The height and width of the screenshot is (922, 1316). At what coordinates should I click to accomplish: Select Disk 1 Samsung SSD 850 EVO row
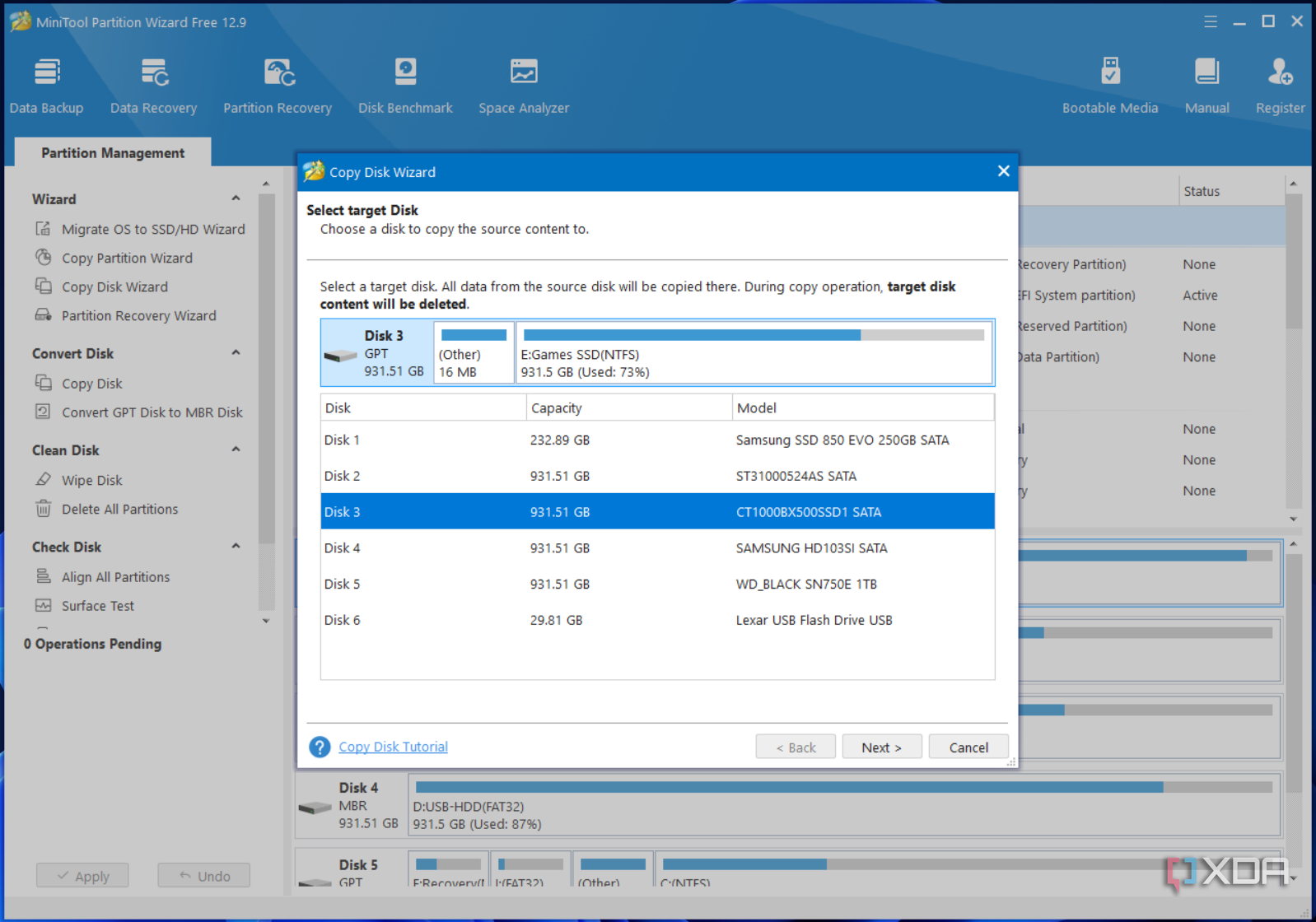657,440
